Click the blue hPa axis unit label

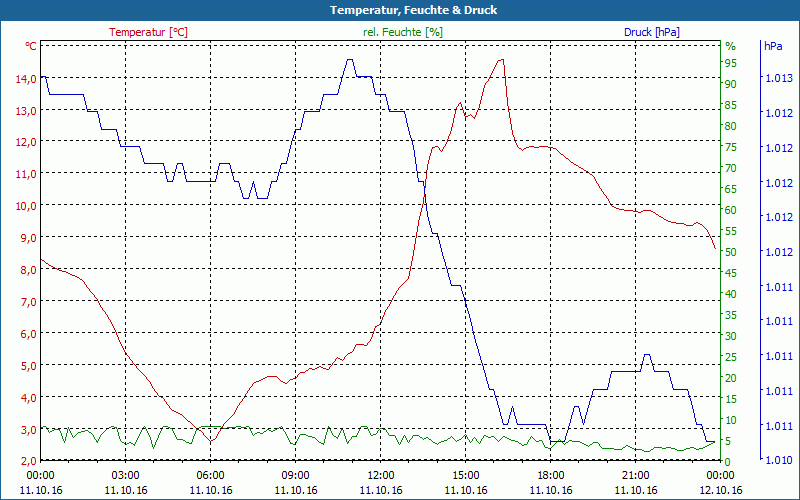pyautogui.click(x=773, y=46)
